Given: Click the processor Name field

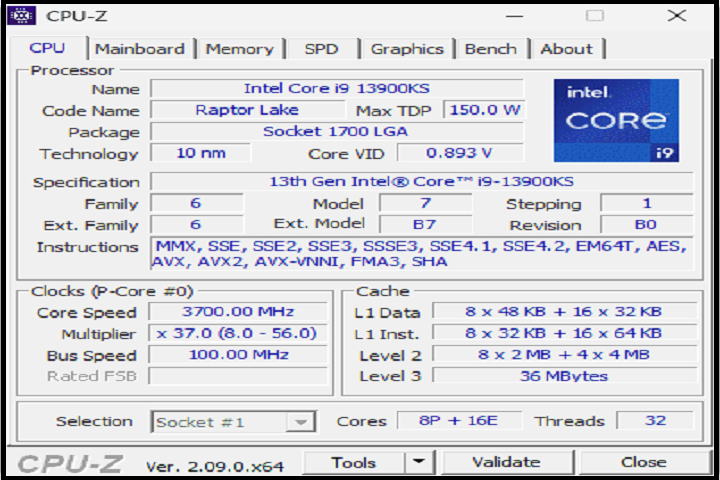Looking at the screenshot, I should [x=337, y=89].
